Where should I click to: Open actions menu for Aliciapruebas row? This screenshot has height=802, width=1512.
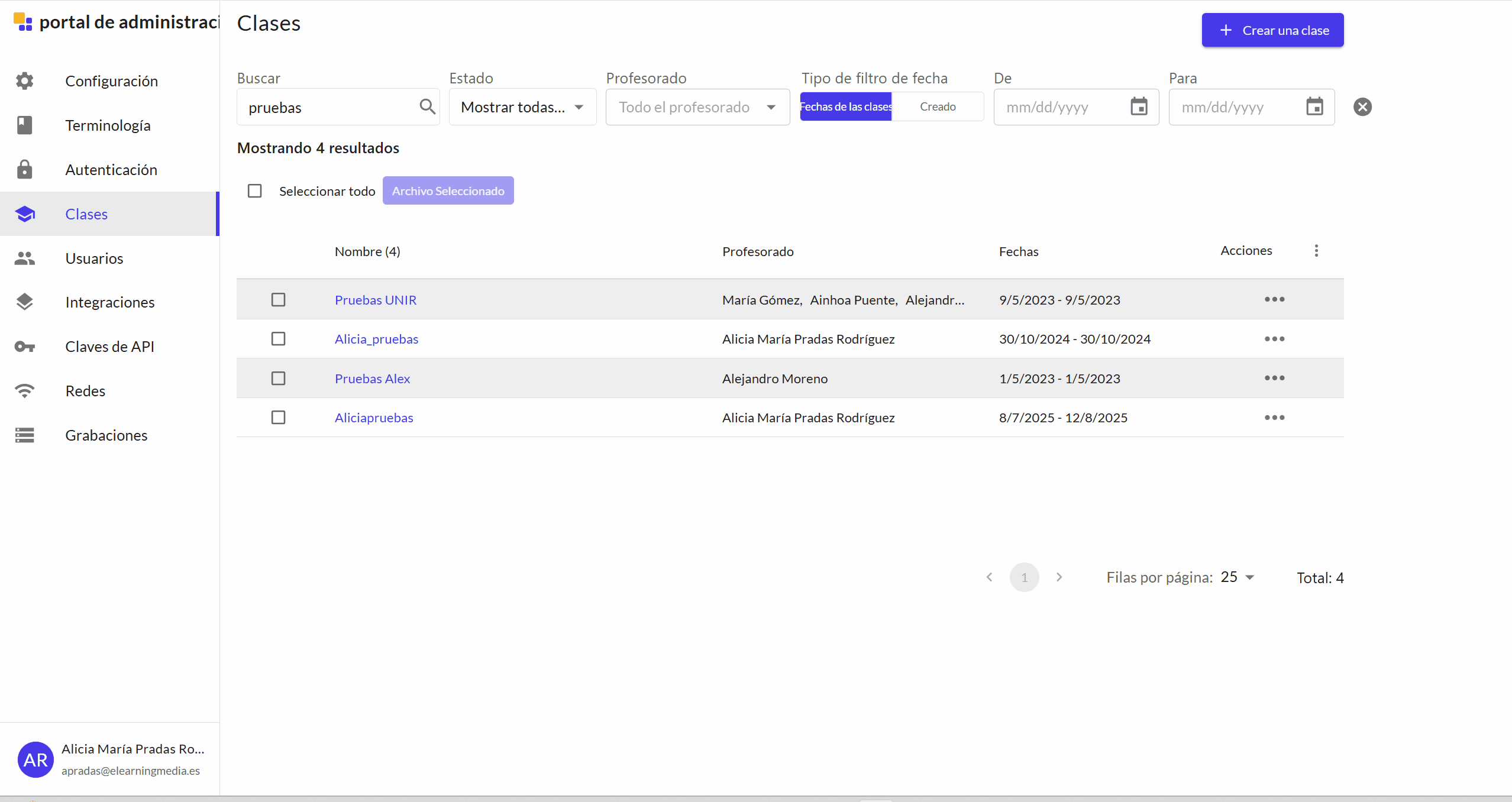pos(1274,418)
